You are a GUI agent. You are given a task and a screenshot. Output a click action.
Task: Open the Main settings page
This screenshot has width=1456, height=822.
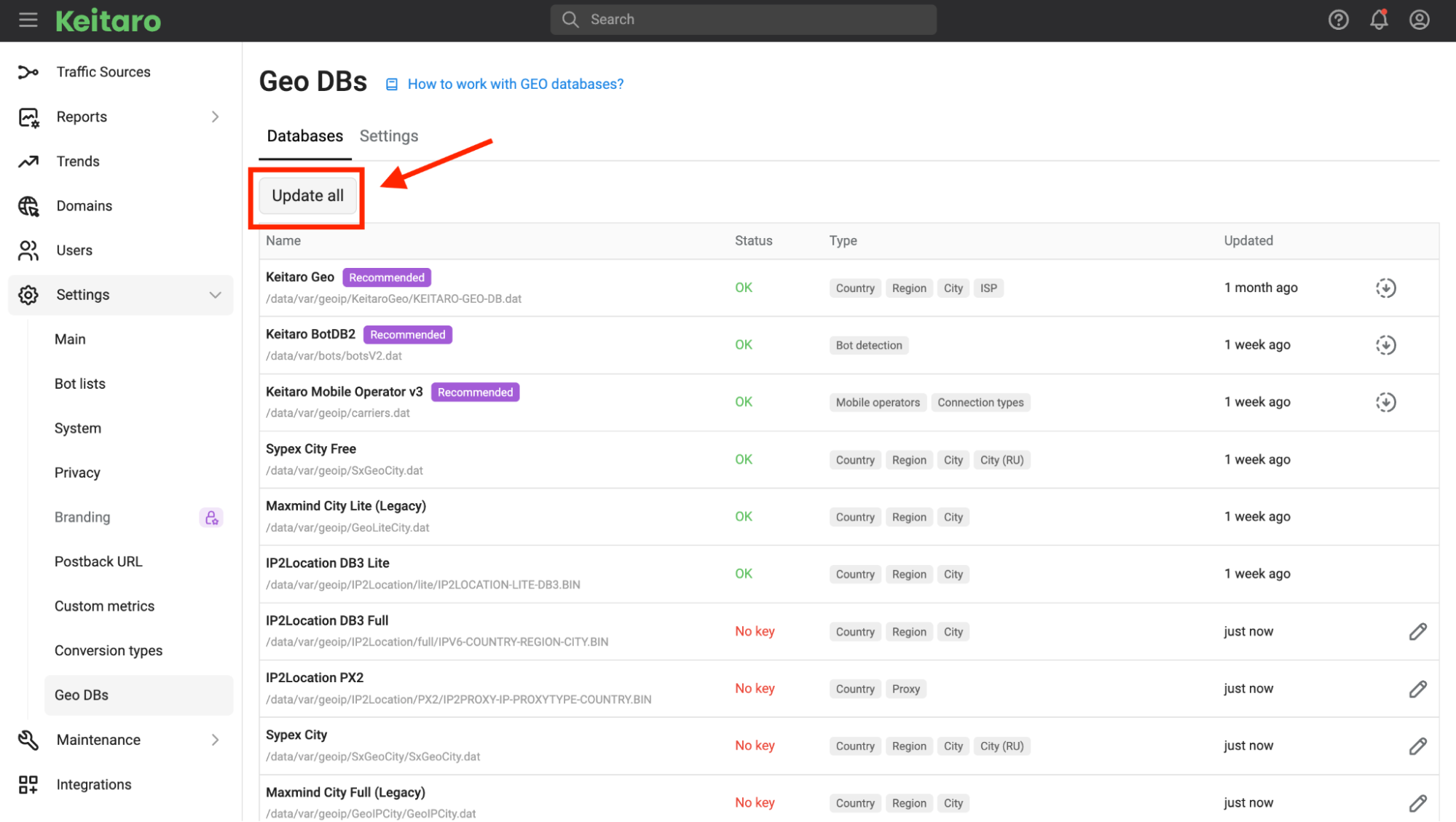[70, 339]
